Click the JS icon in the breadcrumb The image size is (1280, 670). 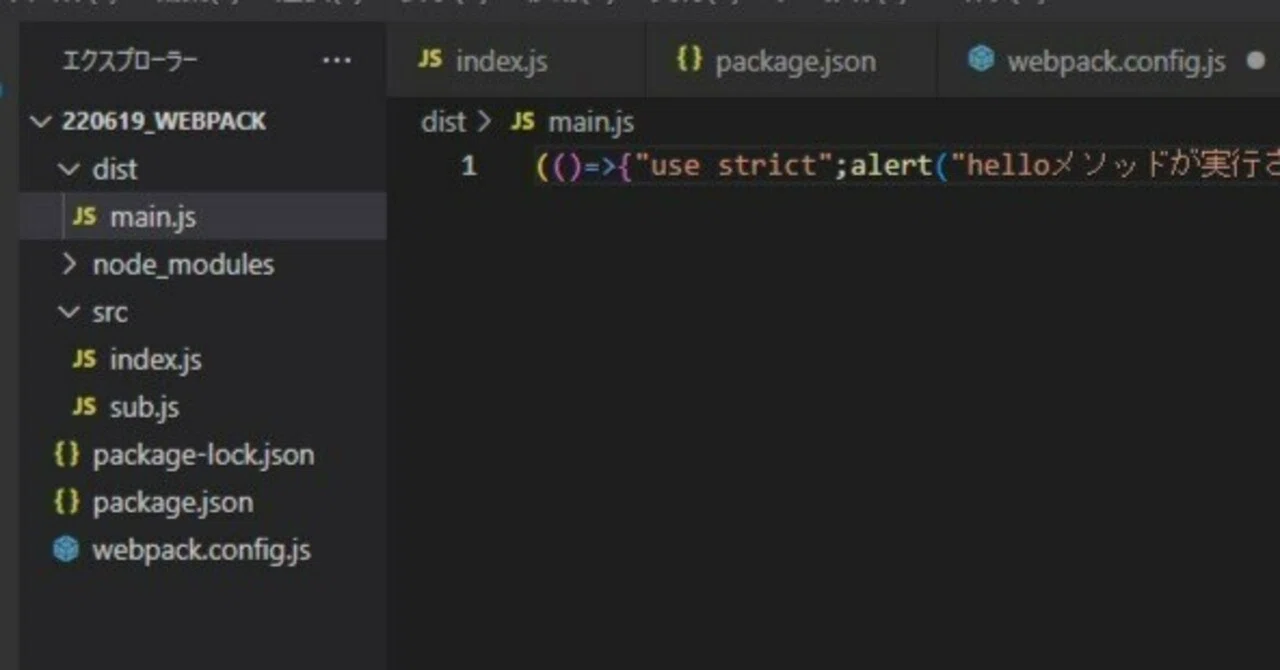(522, 122)
